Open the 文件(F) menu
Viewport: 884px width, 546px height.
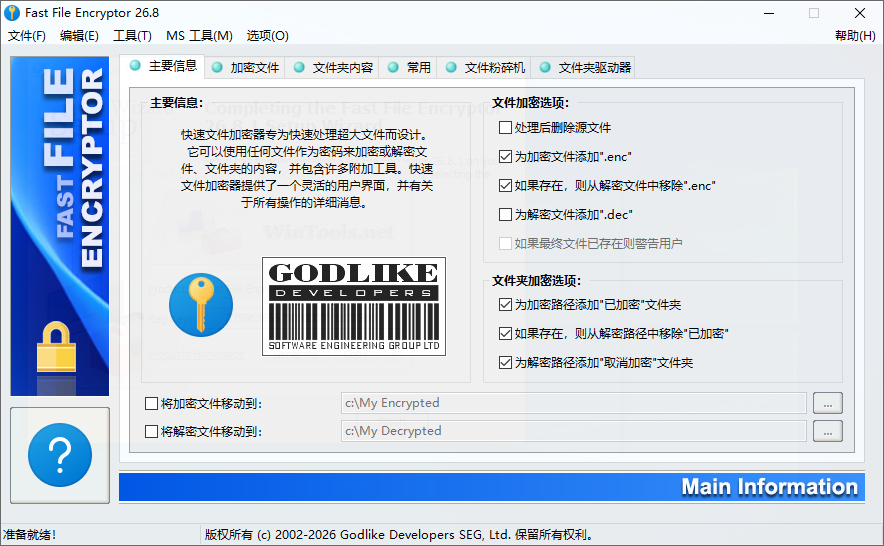click(x=26, y=36)
